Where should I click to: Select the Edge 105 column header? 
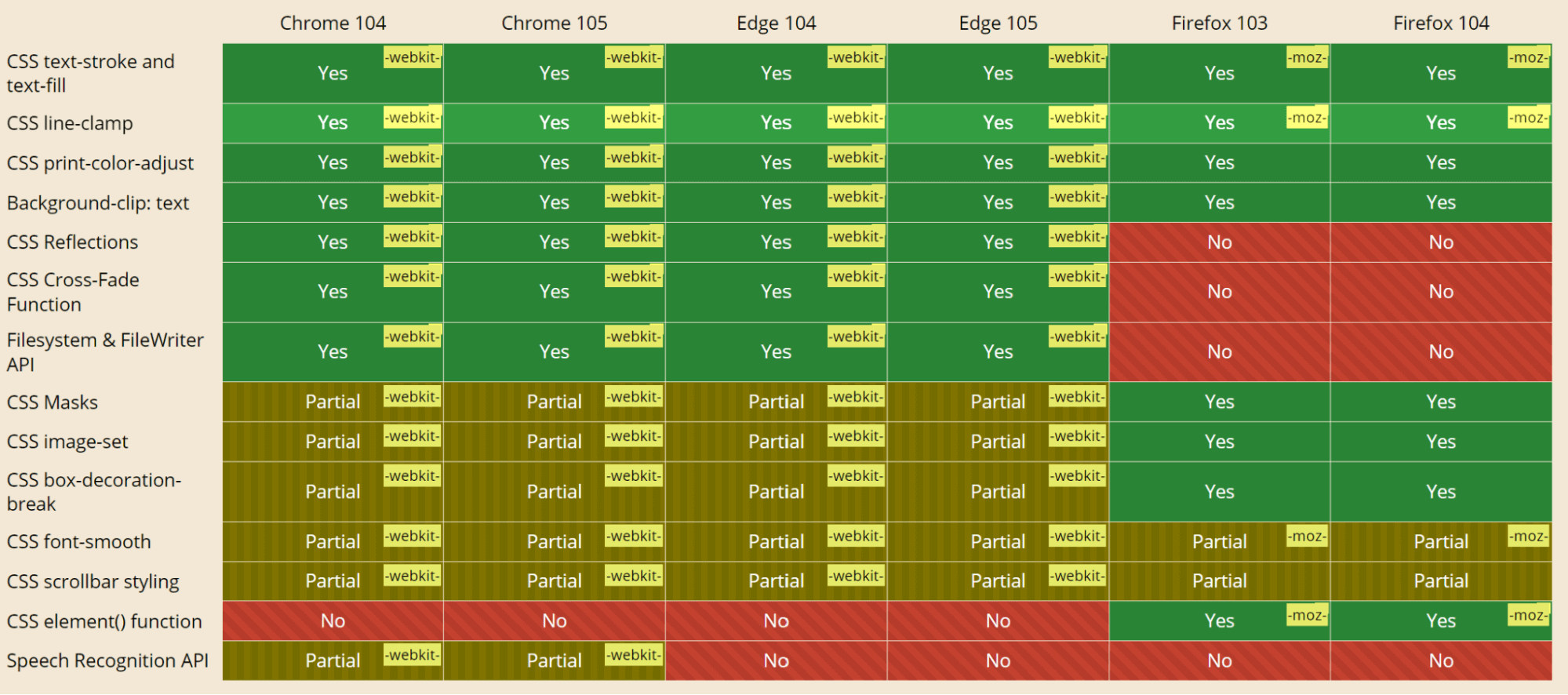(998, 23)
